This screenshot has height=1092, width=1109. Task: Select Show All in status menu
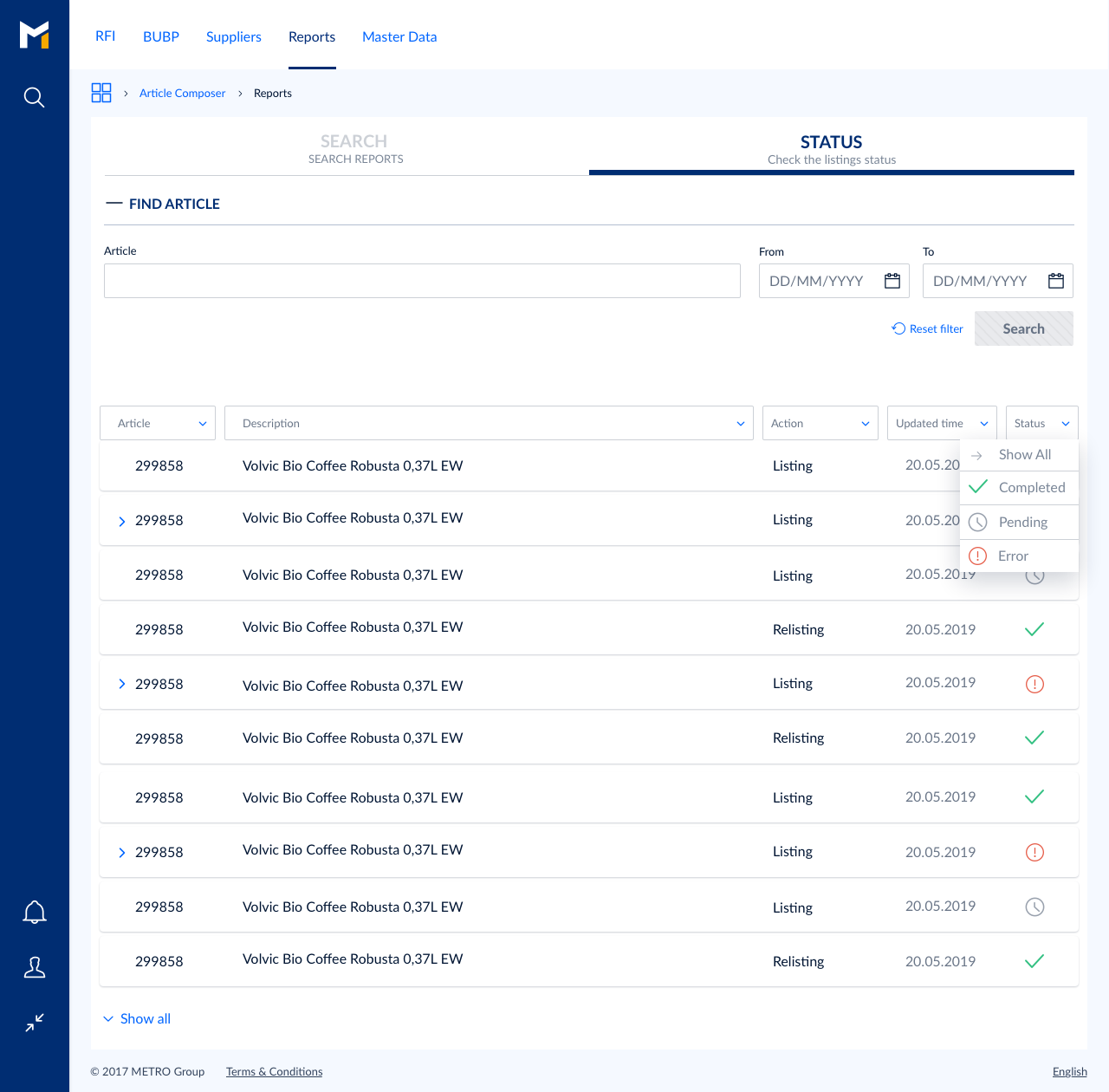[1019, 455]
